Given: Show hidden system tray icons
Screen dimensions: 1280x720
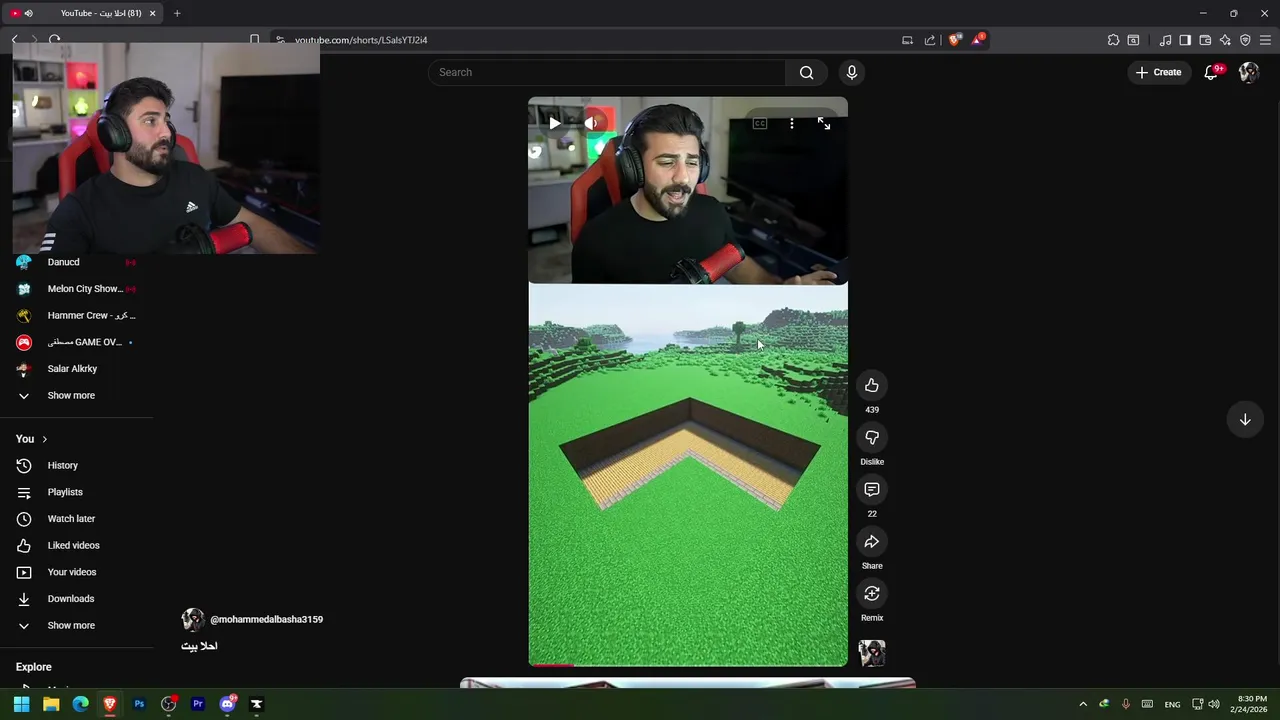Looking at the screenshot, I should (x=1083, y=704).
